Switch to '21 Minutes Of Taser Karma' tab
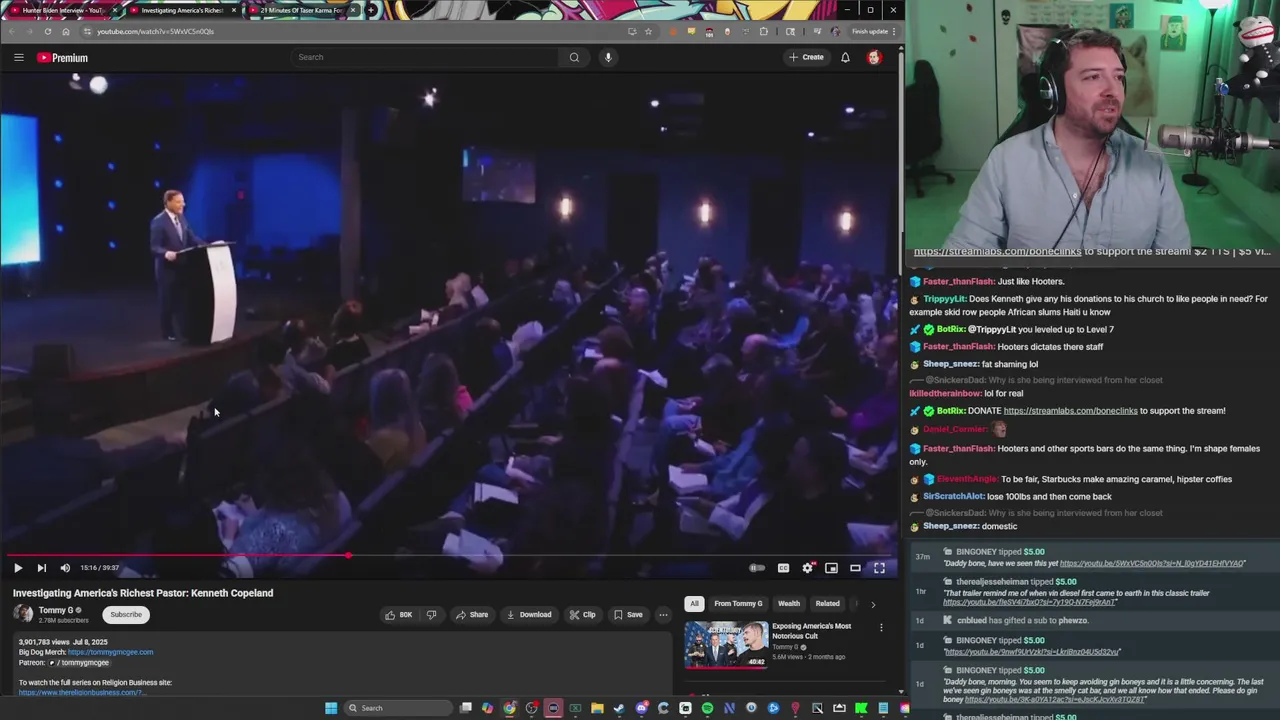1280x720 pixels. click(302, 10)
